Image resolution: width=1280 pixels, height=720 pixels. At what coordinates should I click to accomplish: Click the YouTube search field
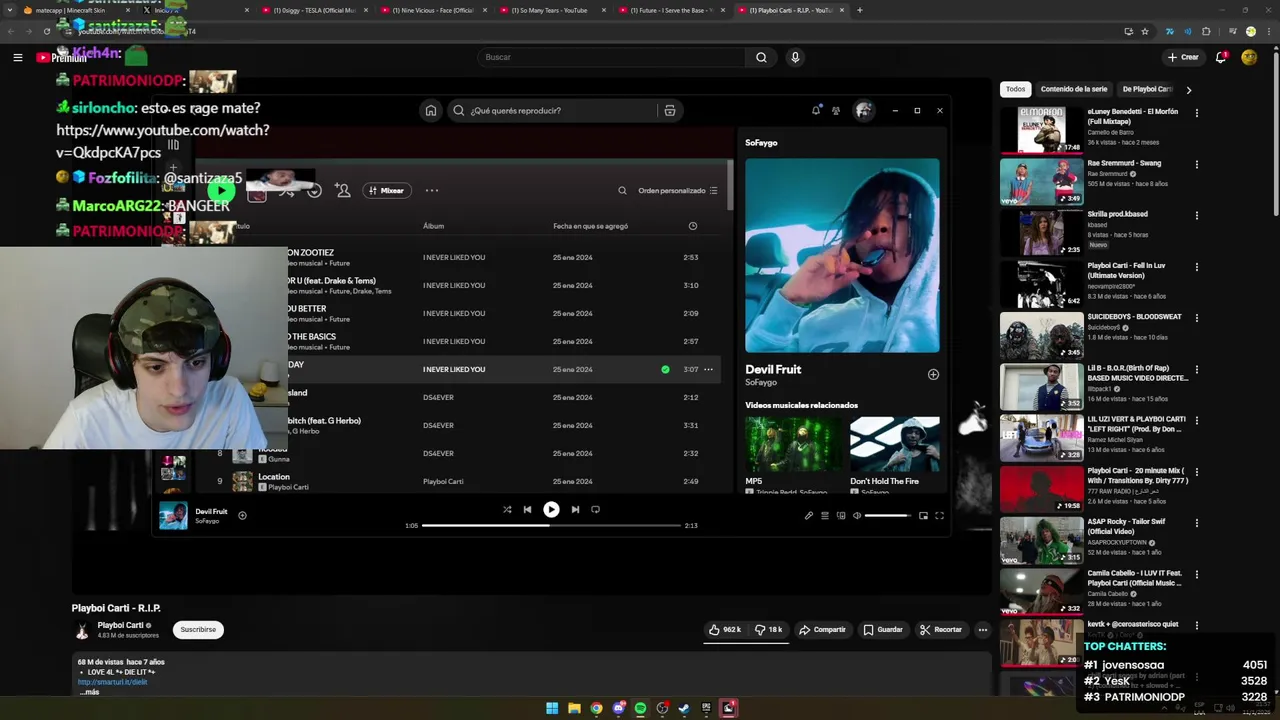(x=611, y=57)
